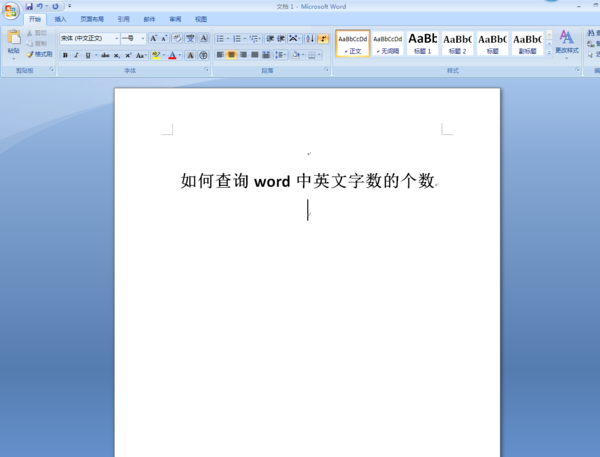Screen dimensions: 600x457
Task: Toggle underline formatting
Action: coord(88,55)
